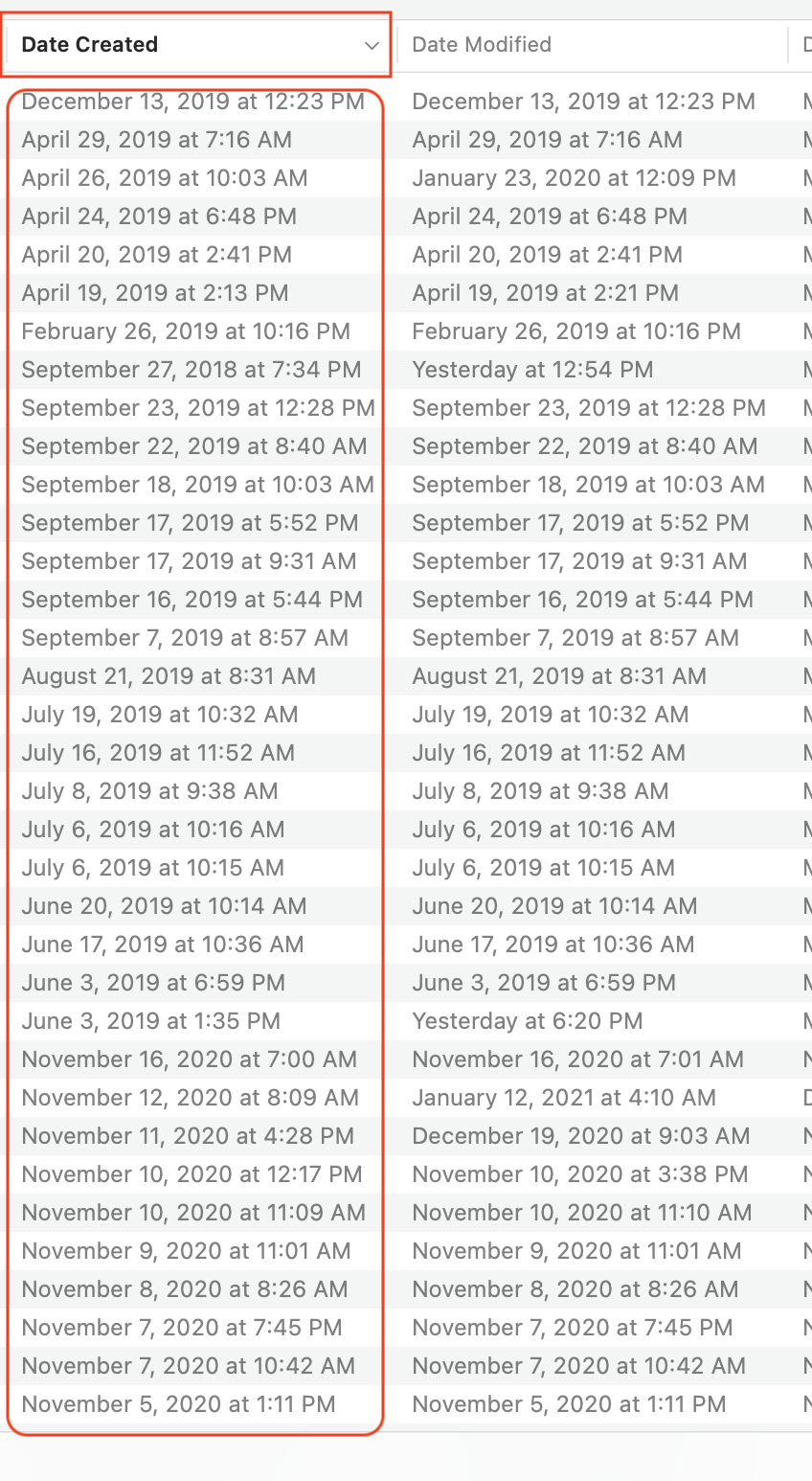Click the Yesterday at 12:54 PM modified cell
Viewport: 812px width, 1481px height.
[531, 370]
